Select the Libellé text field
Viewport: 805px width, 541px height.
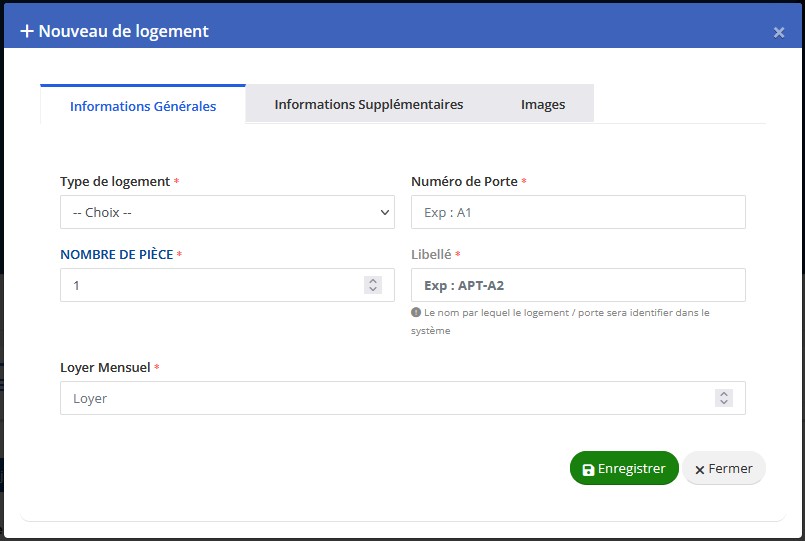pos(578,285)
